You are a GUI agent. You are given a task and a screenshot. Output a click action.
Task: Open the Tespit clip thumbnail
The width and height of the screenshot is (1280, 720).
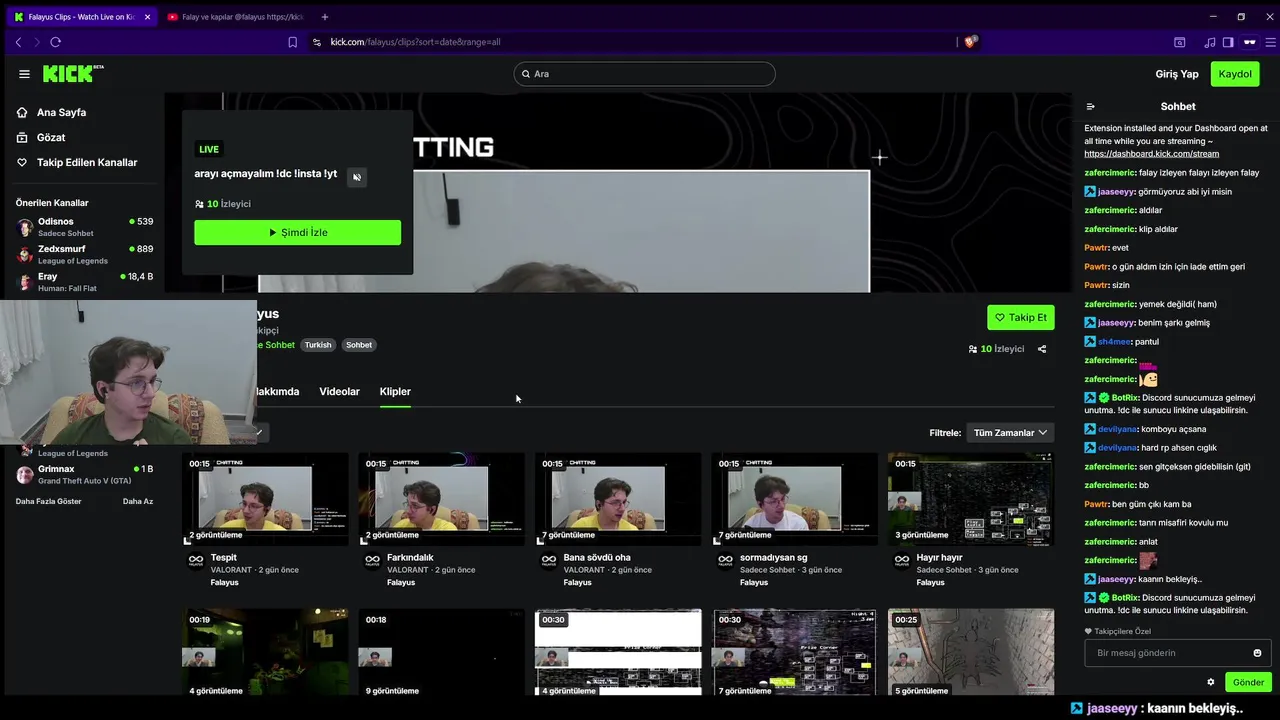[265, 499]
